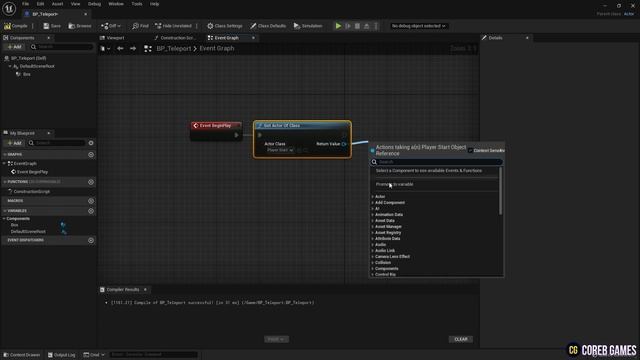This screenshot has width=640, height=360.
Task: Click the Compile toolbar button
Action: [16, 26]
